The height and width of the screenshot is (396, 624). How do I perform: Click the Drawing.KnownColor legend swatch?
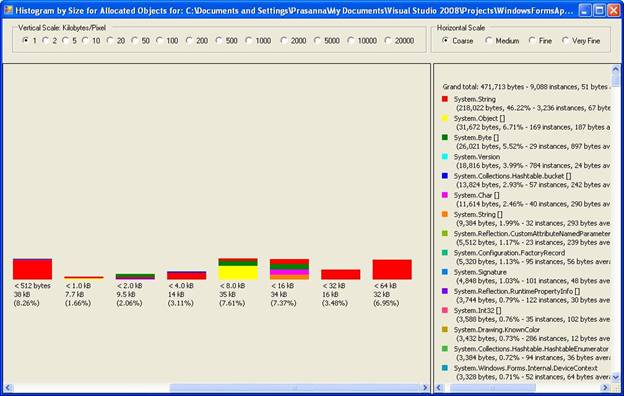[445, 330]
